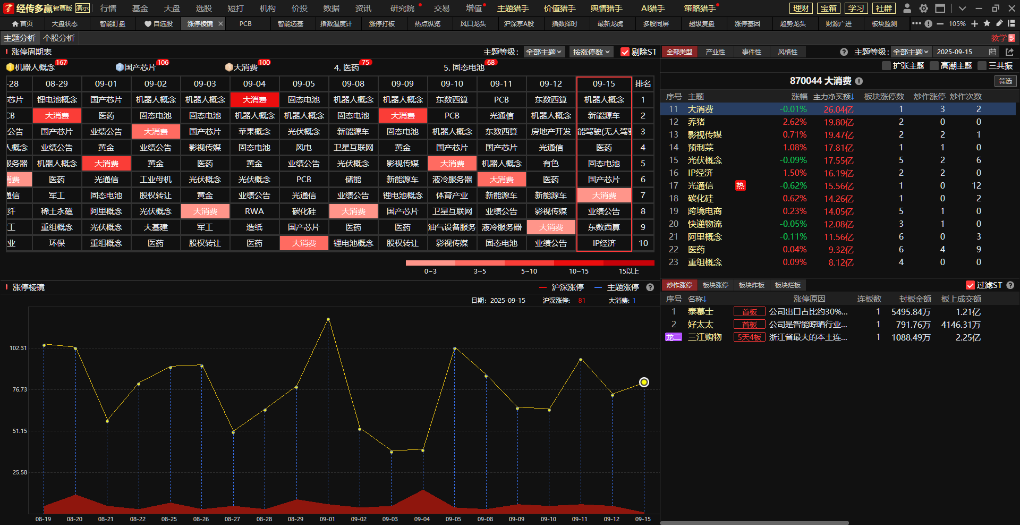Click the 学习 button
This screenshot has height=525, width=1020.
click(x=856, y=8)
